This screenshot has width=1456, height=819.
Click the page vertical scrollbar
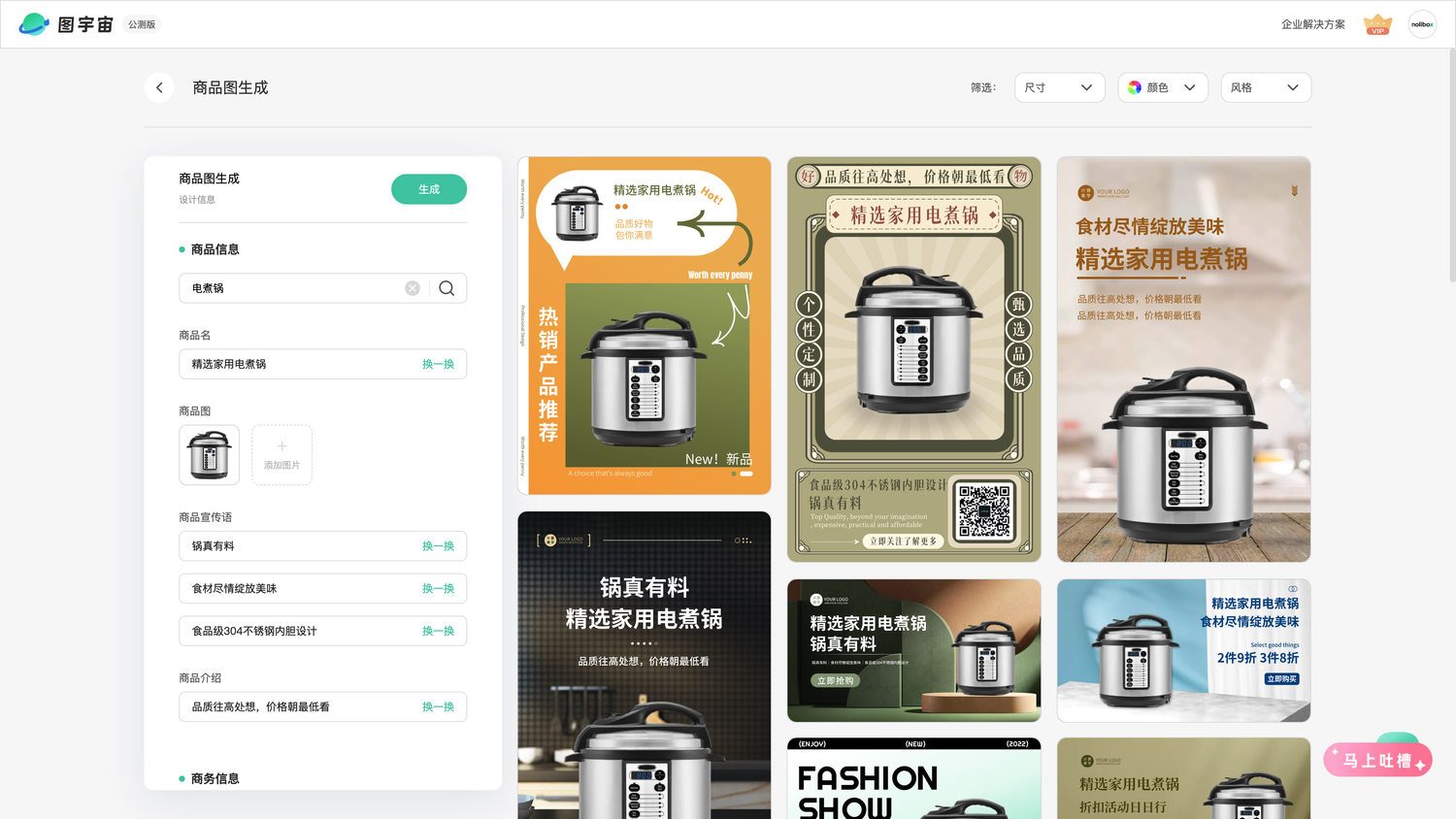tap(1451, 165)
